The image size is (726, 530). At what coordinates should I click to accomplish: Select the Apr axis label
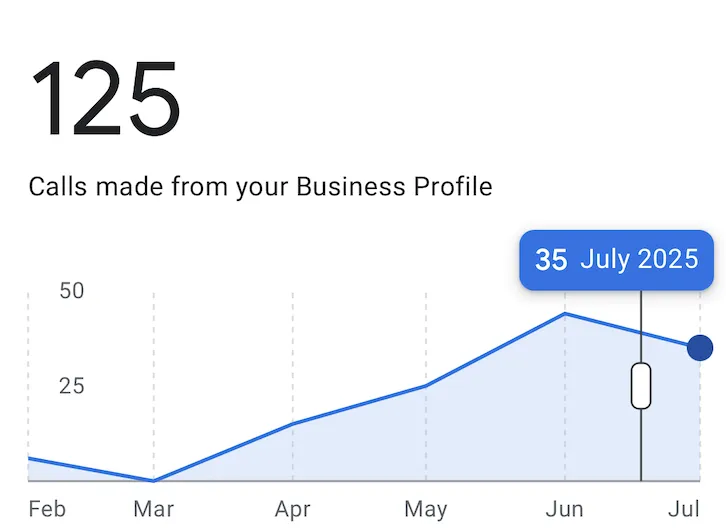(293, 510)
